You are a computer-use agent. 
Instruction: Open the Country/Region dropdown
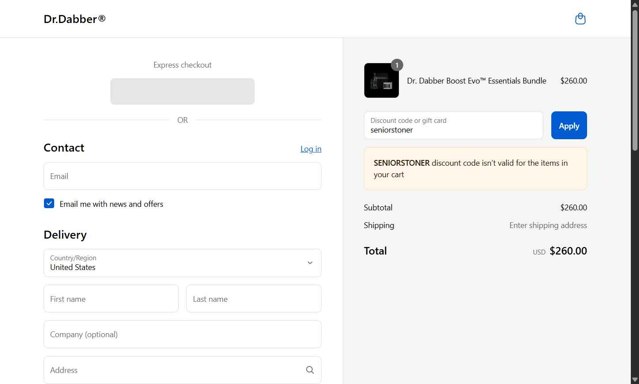[182, 263]
